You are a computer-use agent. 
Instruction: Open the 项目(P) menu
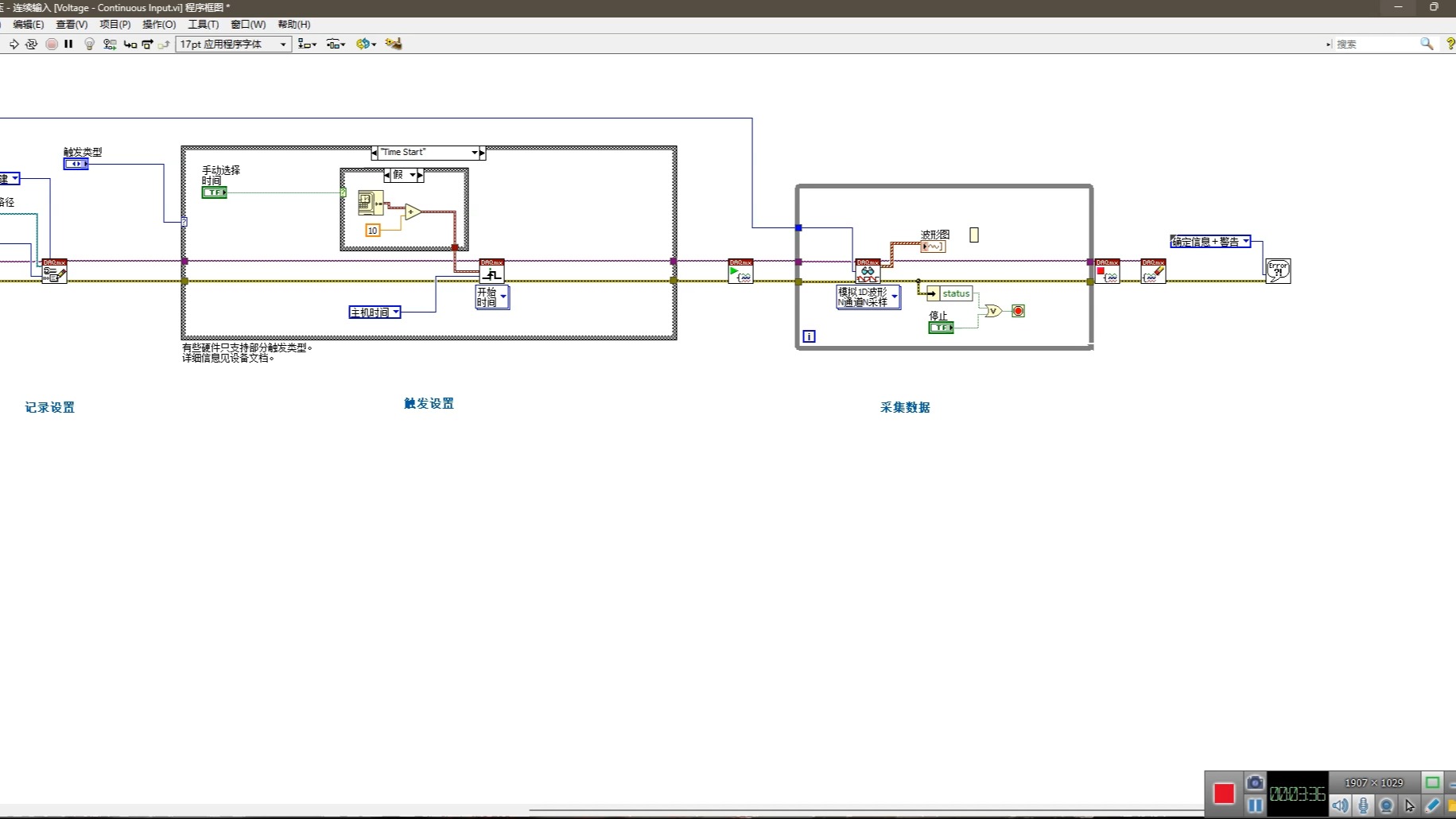click(x=115, y=25)
